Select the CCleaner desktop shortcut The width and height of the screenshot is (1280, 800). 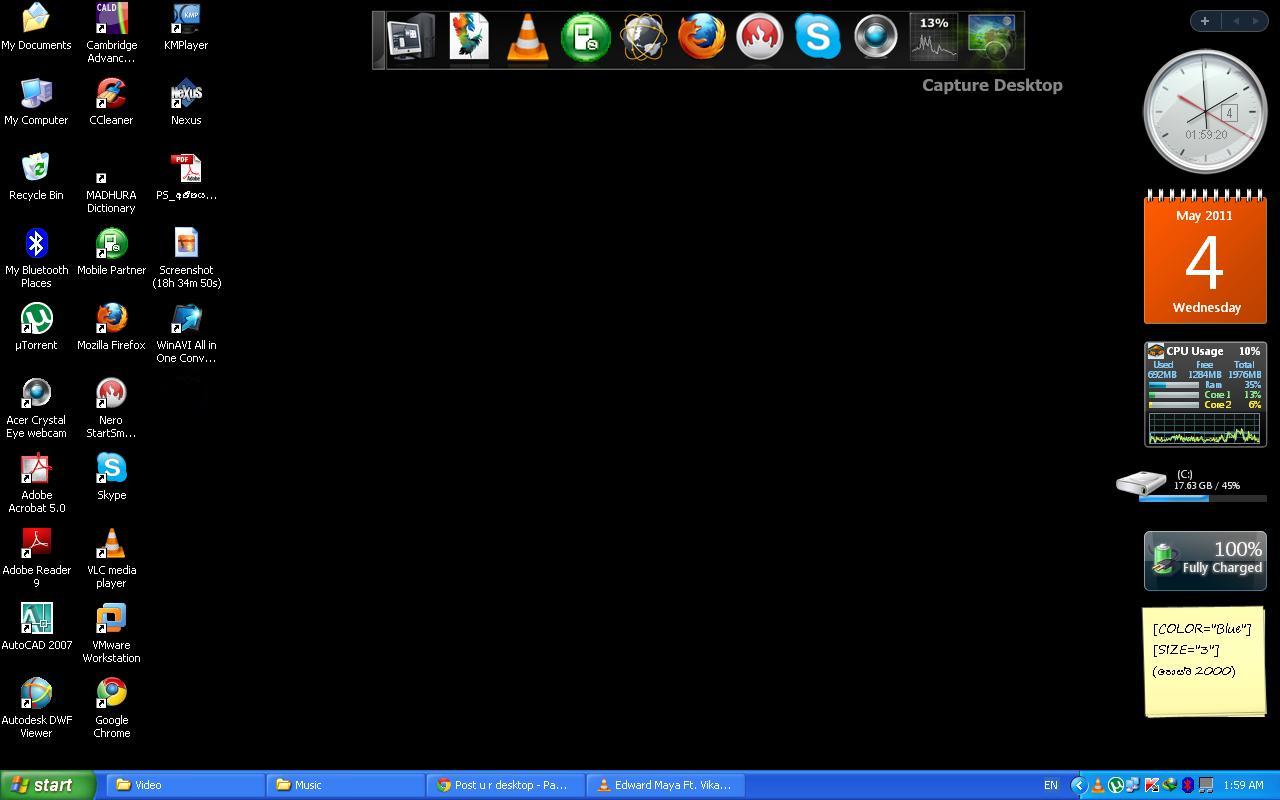click(111, 102)
